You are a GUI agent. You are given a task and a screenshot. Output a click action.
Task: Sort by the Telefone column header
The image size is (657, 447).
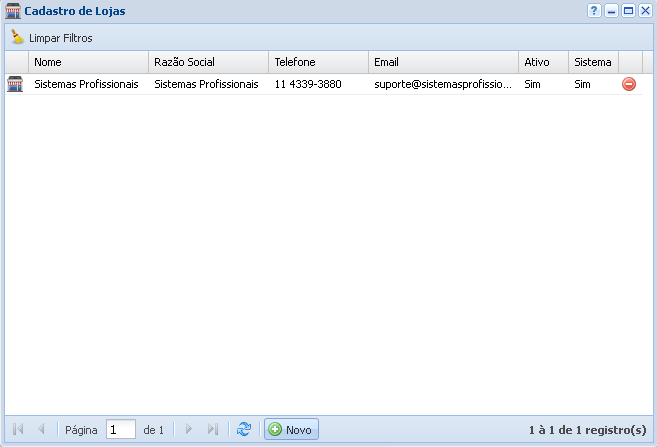tap(318, 62)
